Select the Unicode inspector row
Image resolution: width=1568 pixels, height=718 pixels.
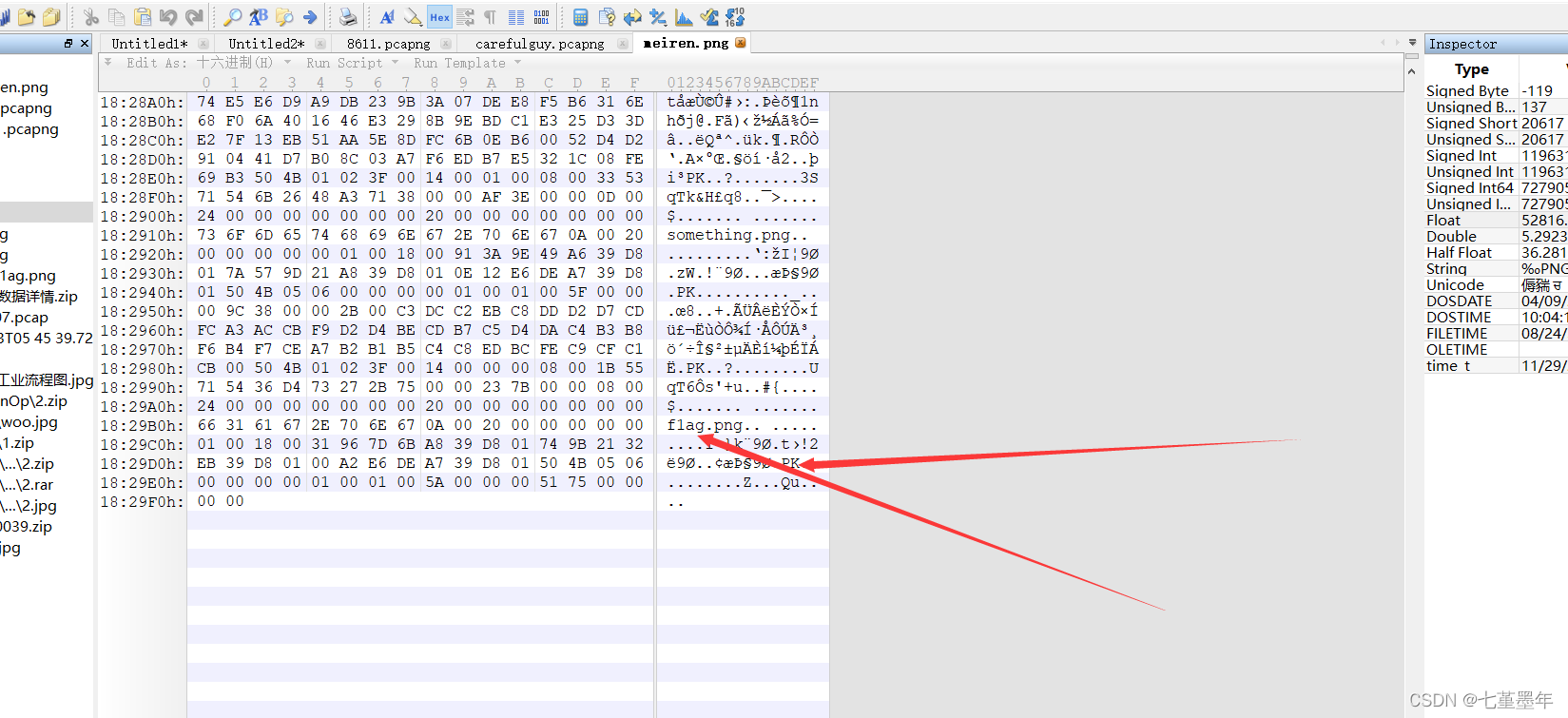coord(1496,285)
